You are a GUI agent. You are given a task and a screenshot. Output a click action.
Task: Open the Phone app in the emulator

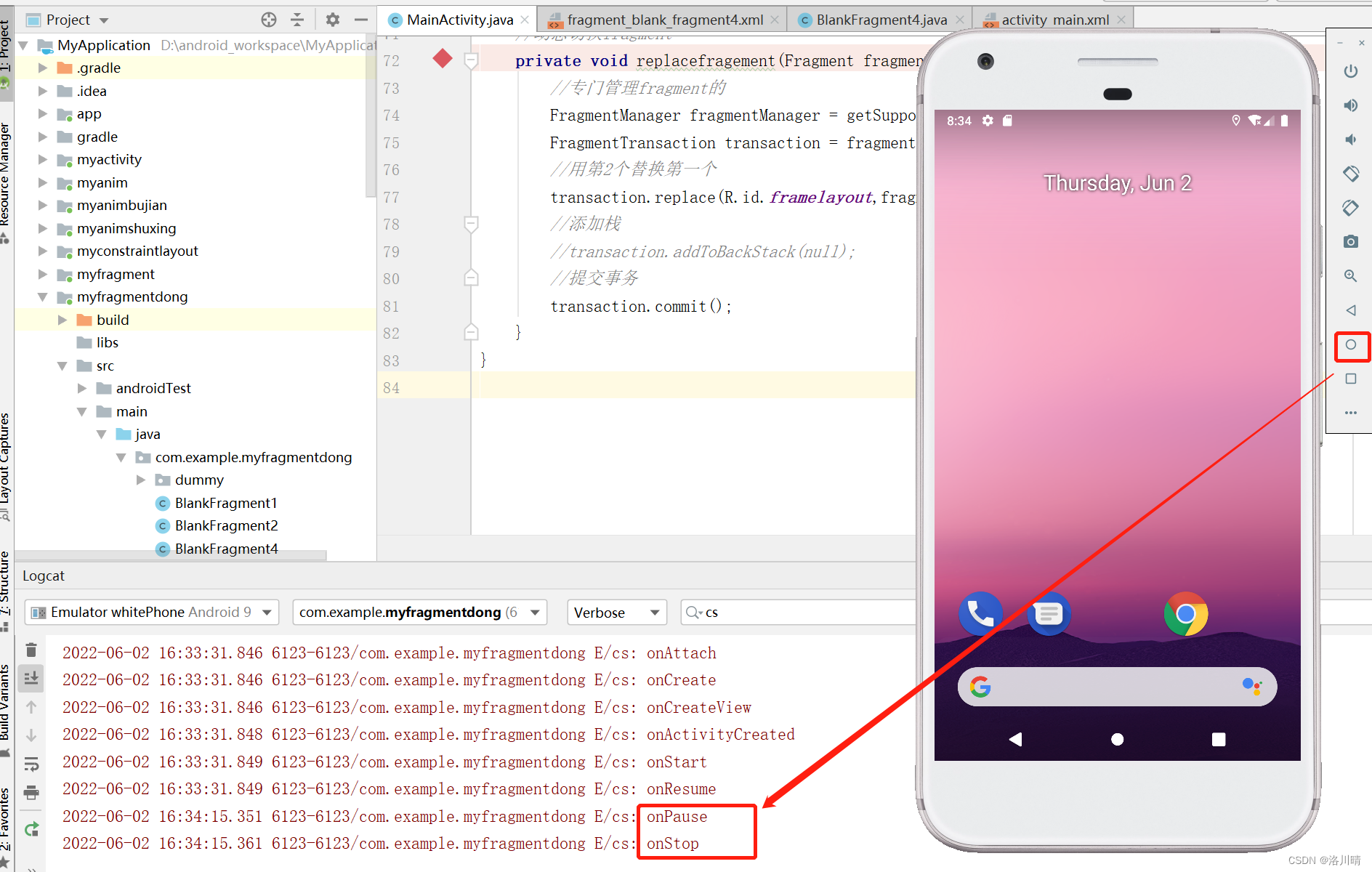point(980,613)
